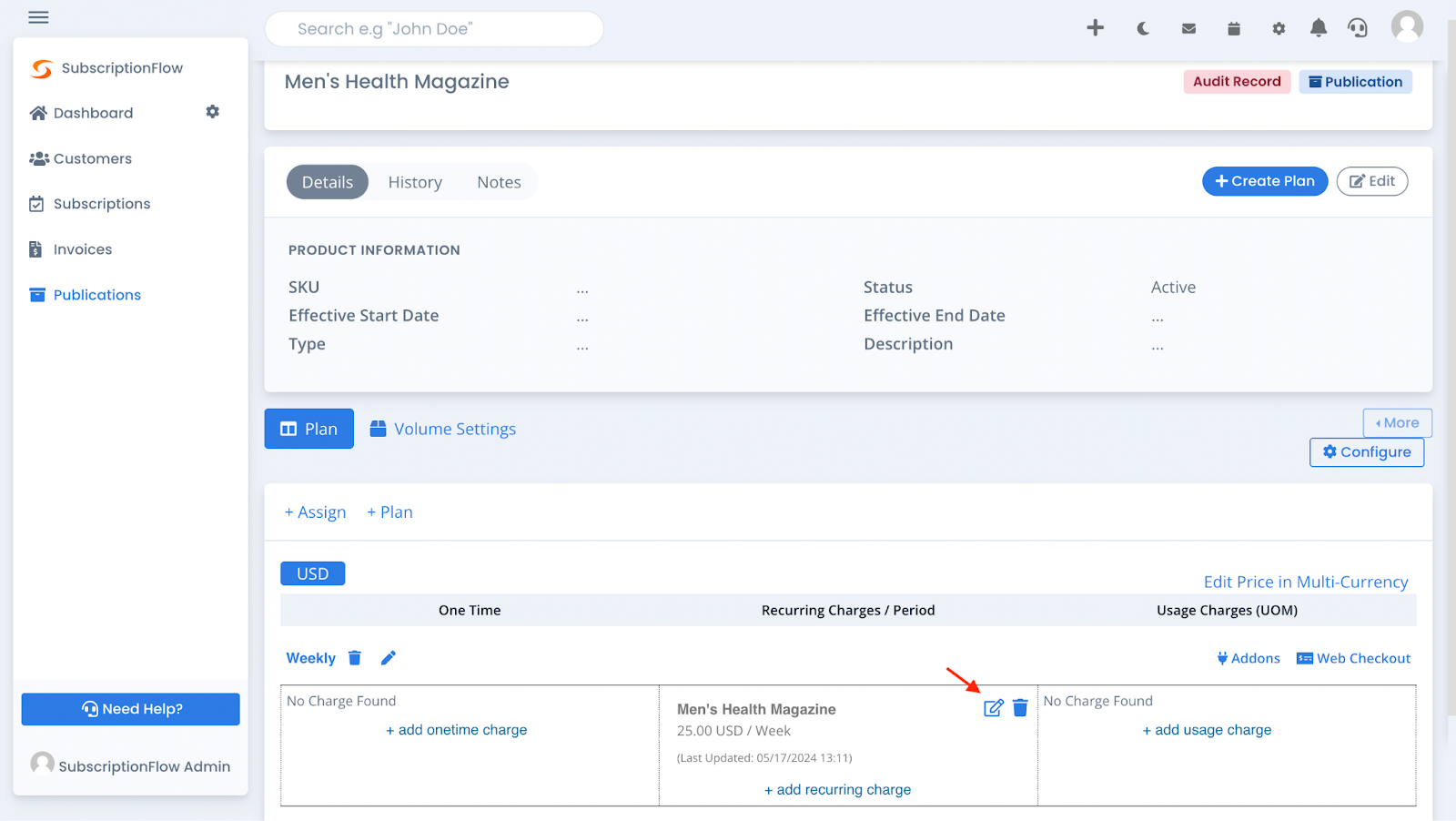Screen dimensions: 1456x821
Task: Click the "Active" status value
Action: click(1173, 288)
